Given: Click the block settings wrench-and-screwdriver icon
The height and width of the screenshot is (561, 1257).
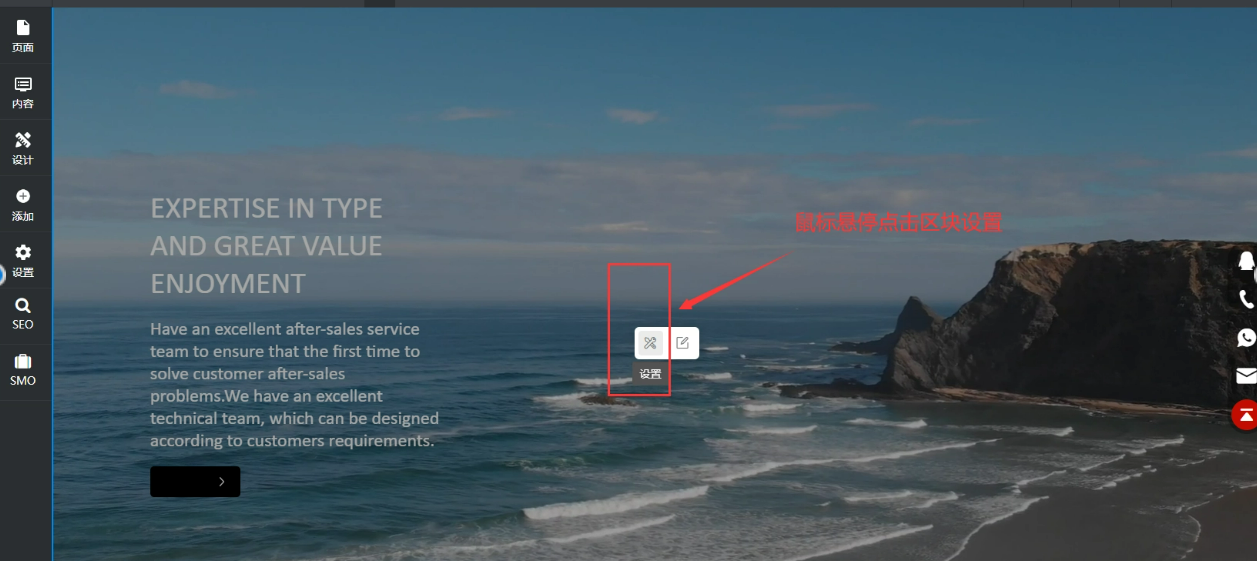Looking at the screenshot, I should tap(650, 343).
